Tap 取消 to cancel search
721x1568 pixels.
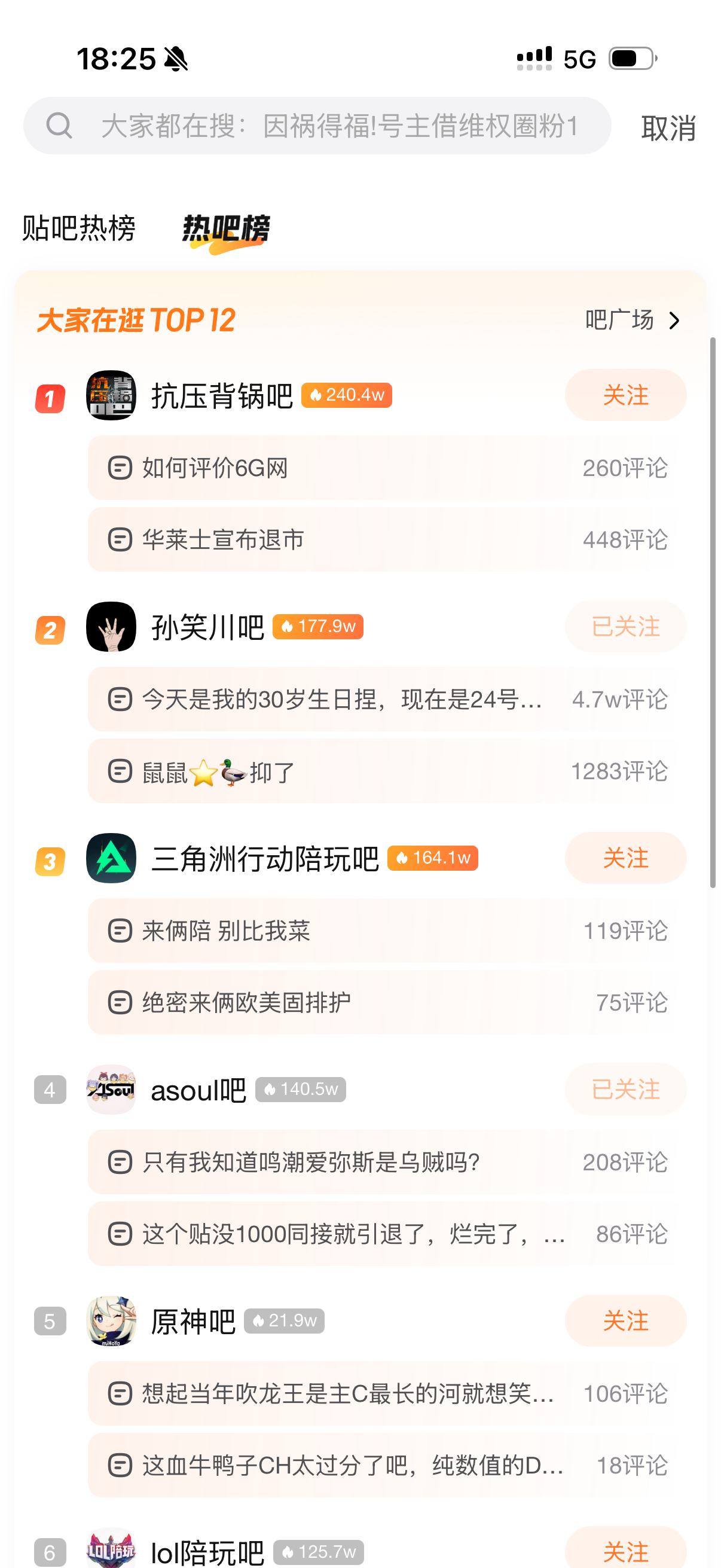668,128
